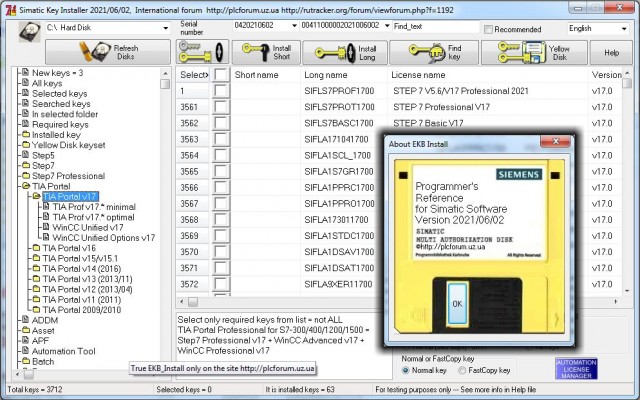Click the Batch folder icon

(26, 361)
